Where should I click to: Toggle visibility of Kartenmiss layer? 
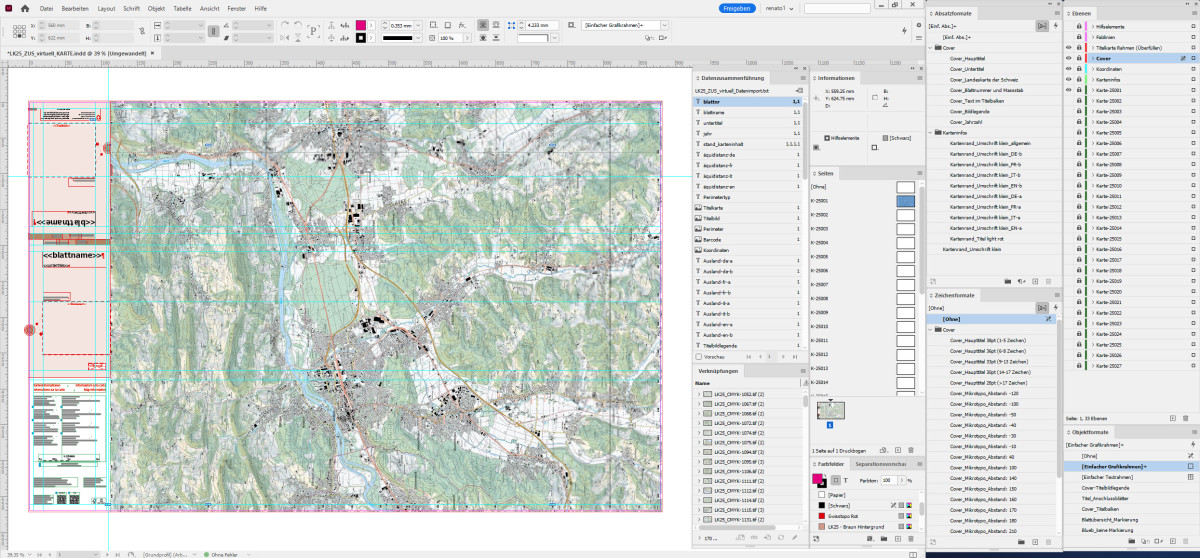tap(1068, 80)
